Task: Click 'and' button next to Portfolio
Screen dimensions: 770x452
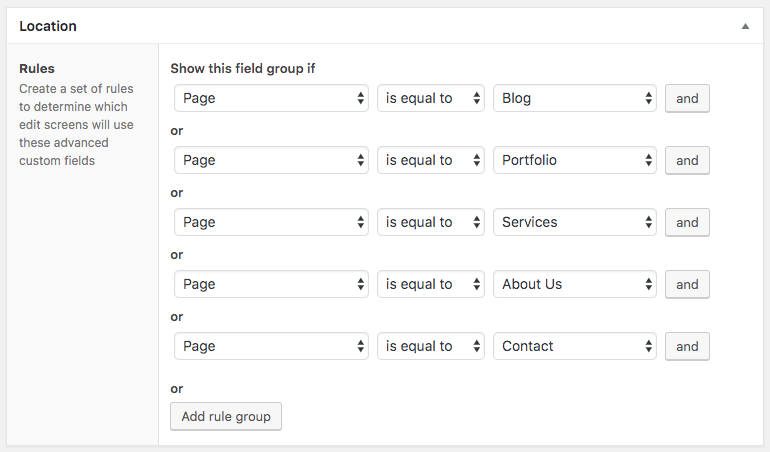Action: [687, 160]
